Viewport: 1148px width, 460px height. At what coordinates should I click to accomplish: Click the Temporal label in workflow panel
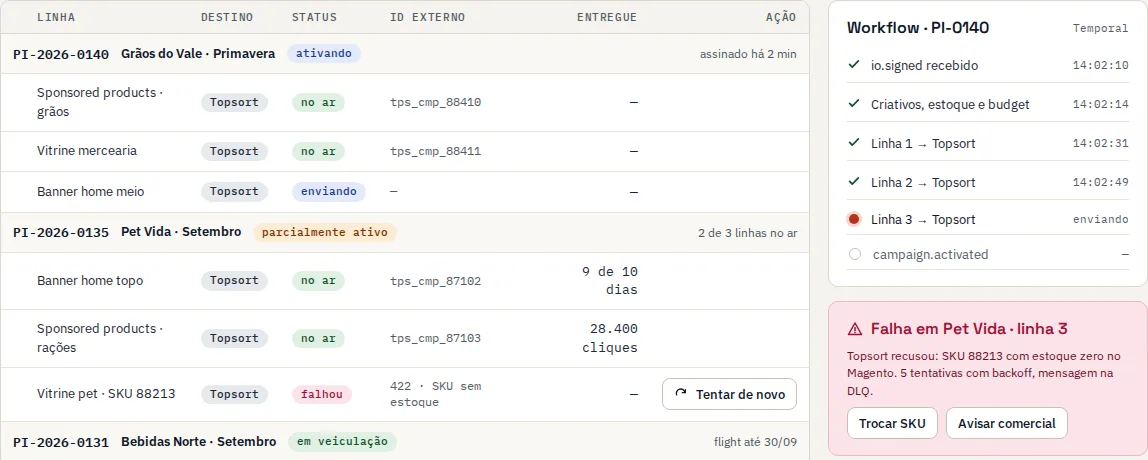(x=1100, y=29)
